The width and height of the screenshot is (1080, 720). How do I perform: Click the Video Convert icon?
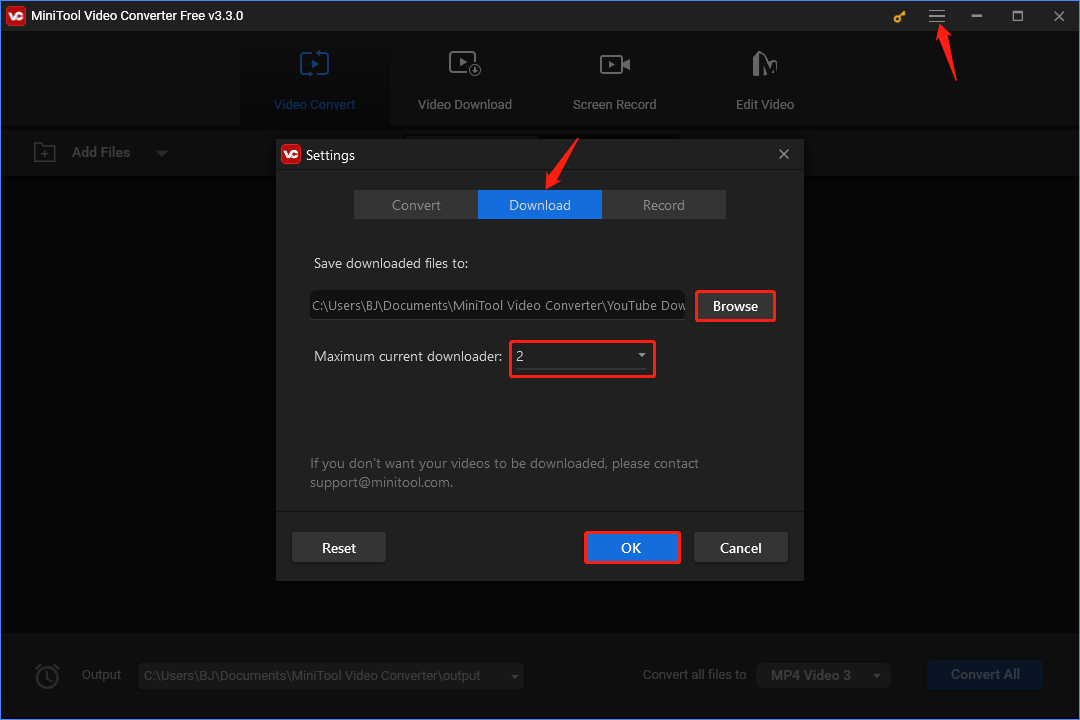(x=314, y=64)
